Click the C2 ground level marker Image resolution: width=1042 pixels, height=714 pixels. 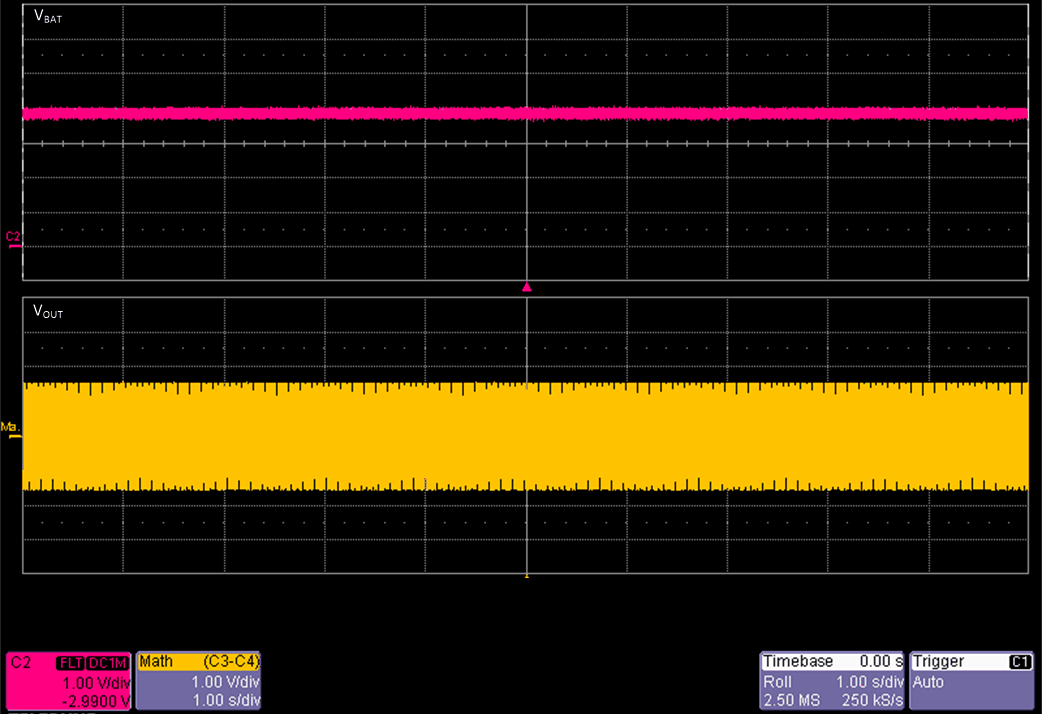tap(13, 238)
